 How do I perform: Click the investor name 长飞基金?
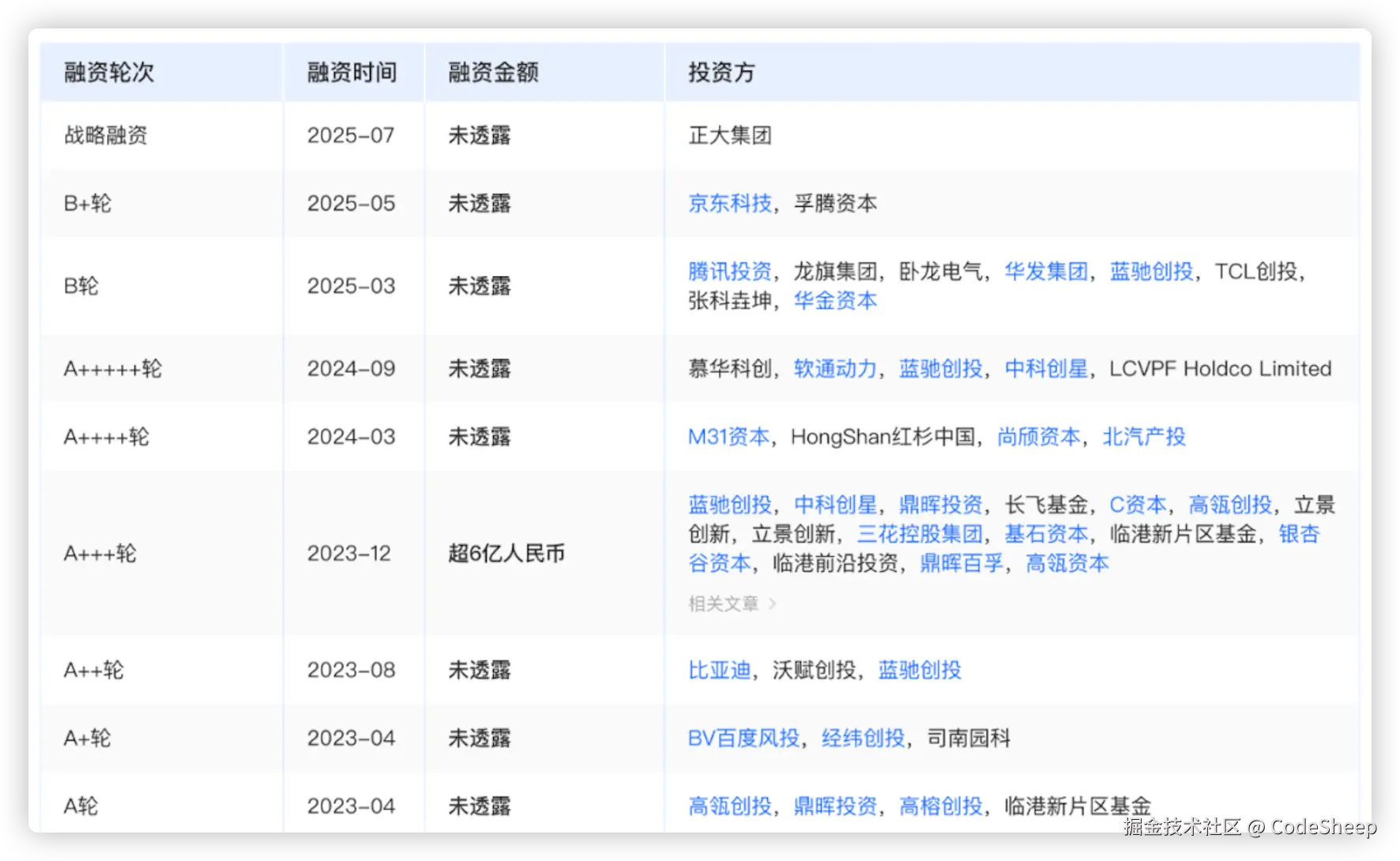point(1046,505)
